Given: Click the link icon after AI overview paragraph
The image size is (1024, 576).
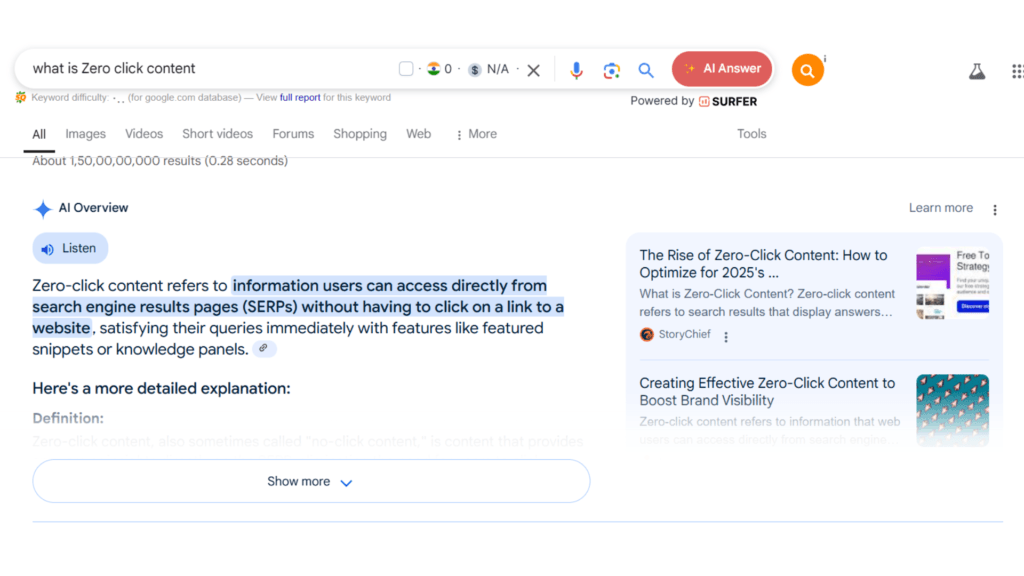Looking at the screenshot, I should point(264,349).
